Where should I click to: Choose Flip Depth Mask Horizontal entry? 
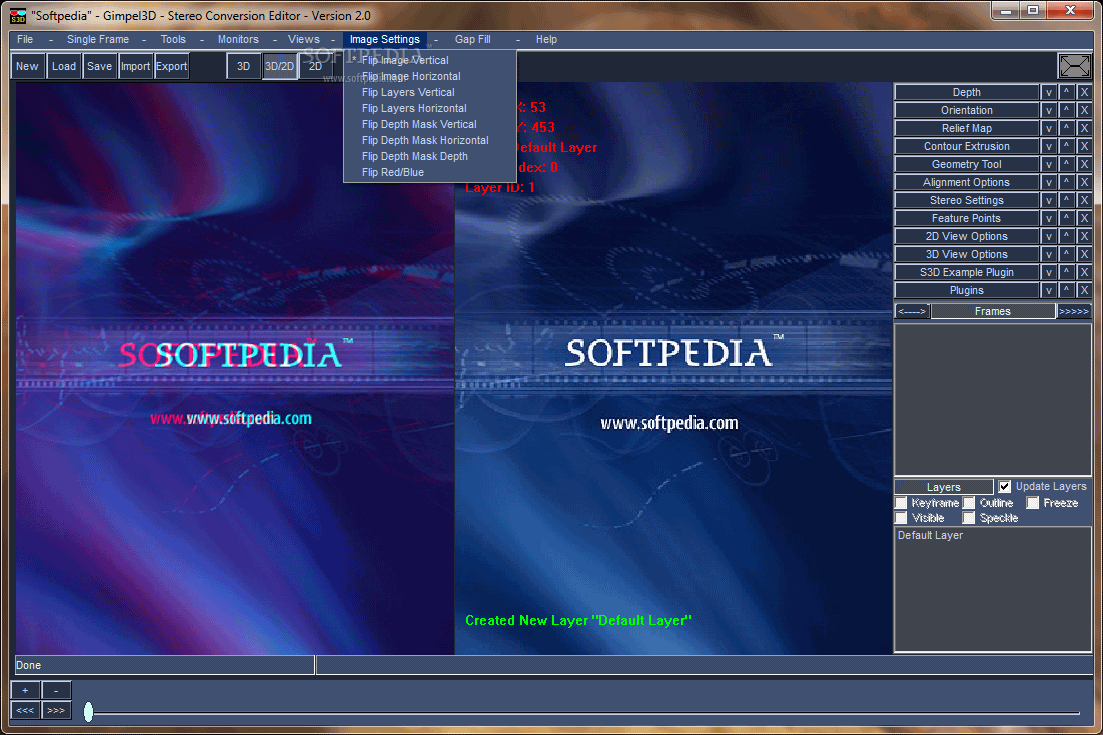coord(425,140)
